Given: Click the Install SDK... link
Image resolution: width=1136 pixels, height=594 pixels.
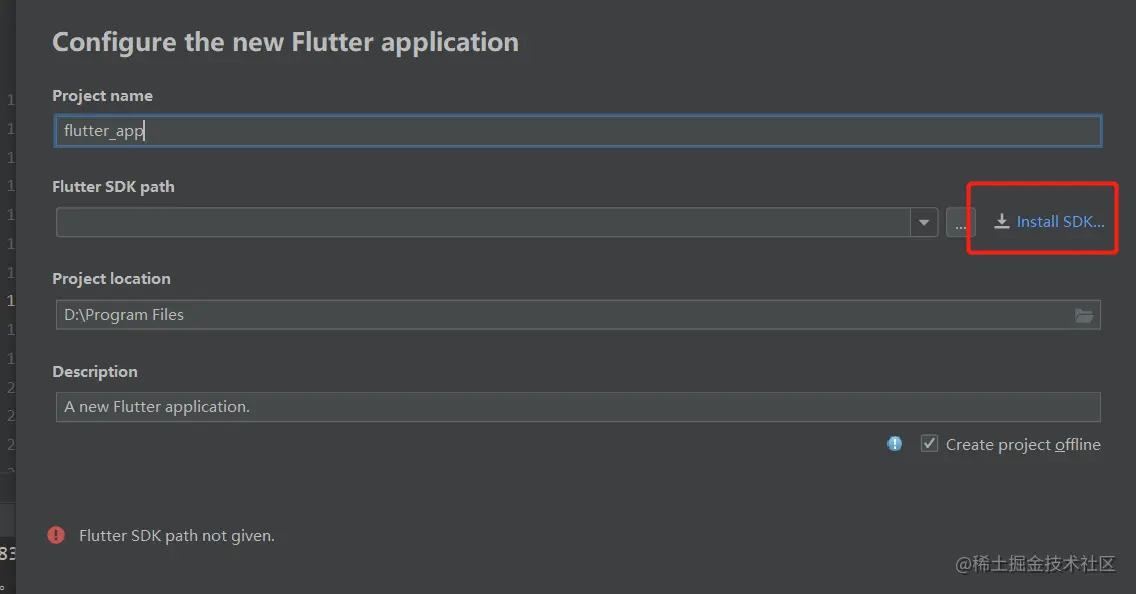Looking at the screenshot, I should pos(1060,222).
